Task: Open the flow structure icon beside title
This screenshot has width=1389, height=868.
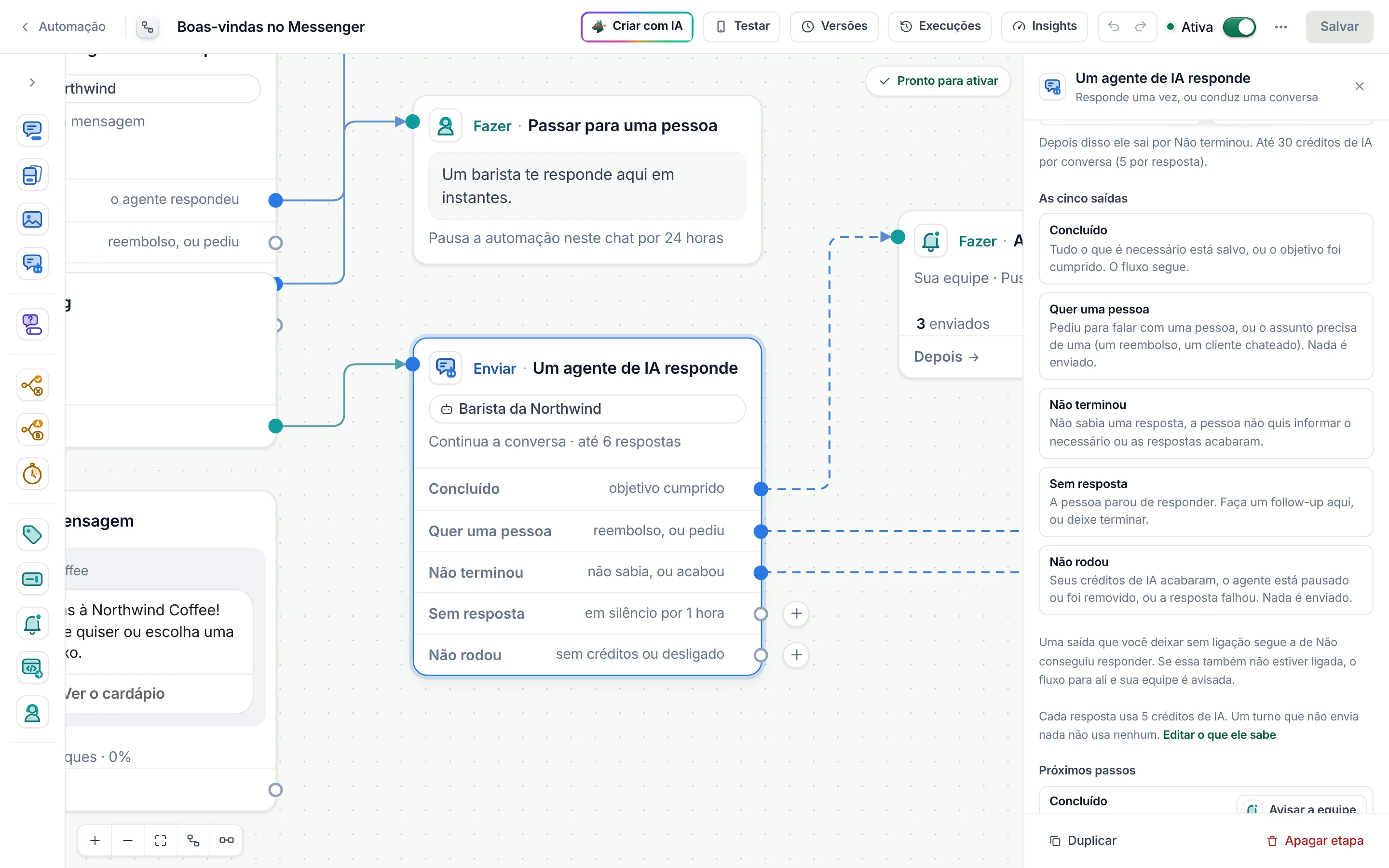Action: click(x=148, y=27)
